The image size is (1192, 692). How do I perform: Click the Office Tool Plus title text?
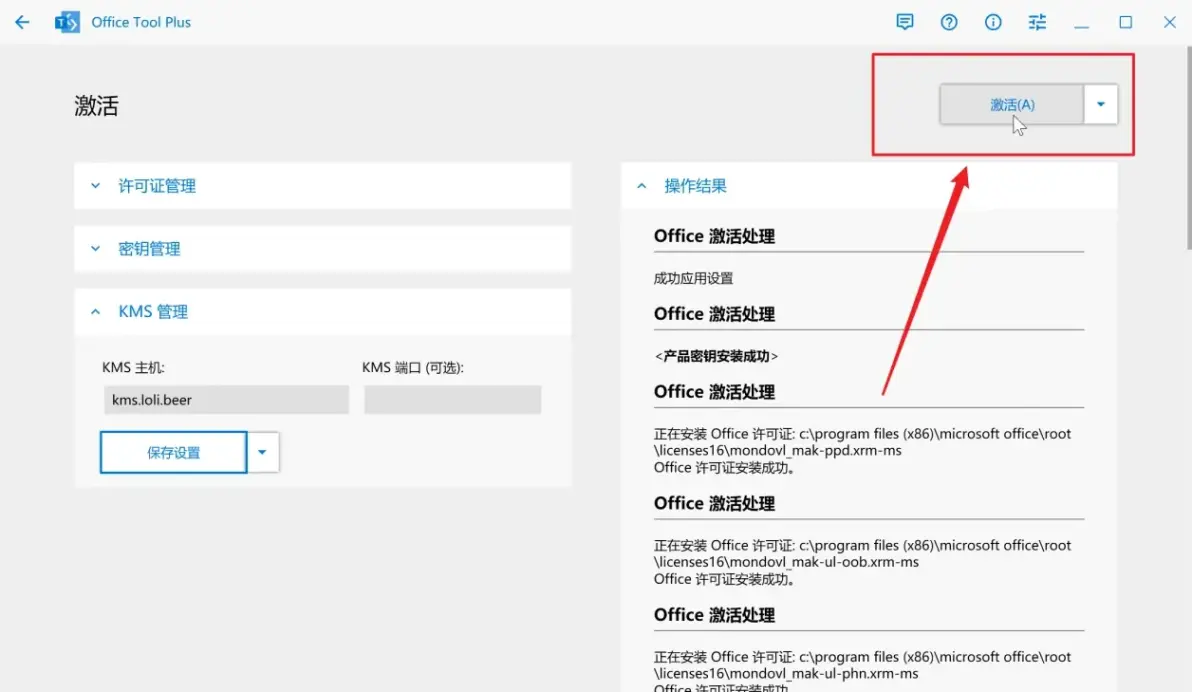(141, 22)
